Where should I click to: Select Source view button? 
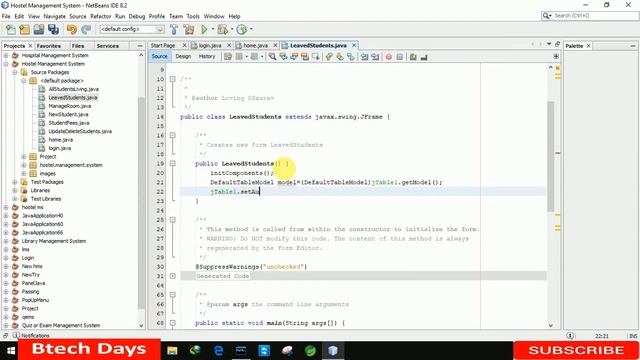pyautogui.click(x=159, y=57)
